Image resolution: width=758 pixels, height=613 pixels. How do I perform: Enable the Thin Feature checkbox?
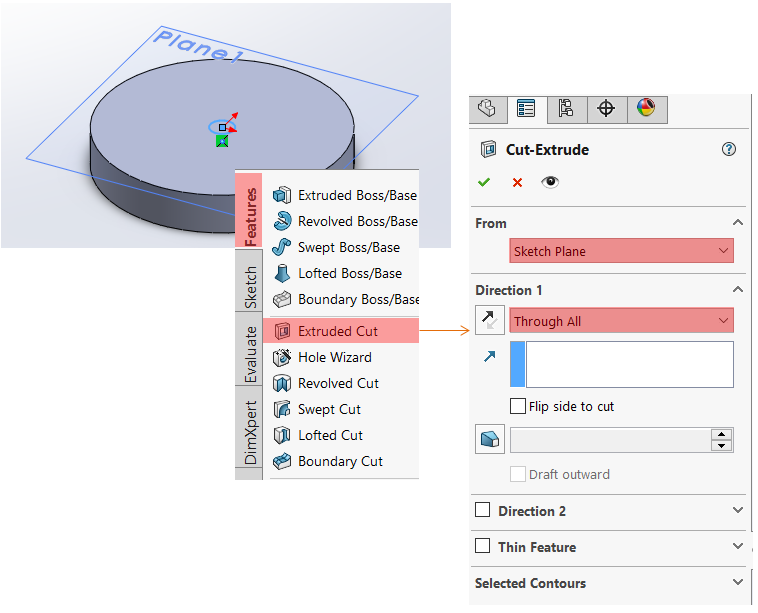point(482,546)
